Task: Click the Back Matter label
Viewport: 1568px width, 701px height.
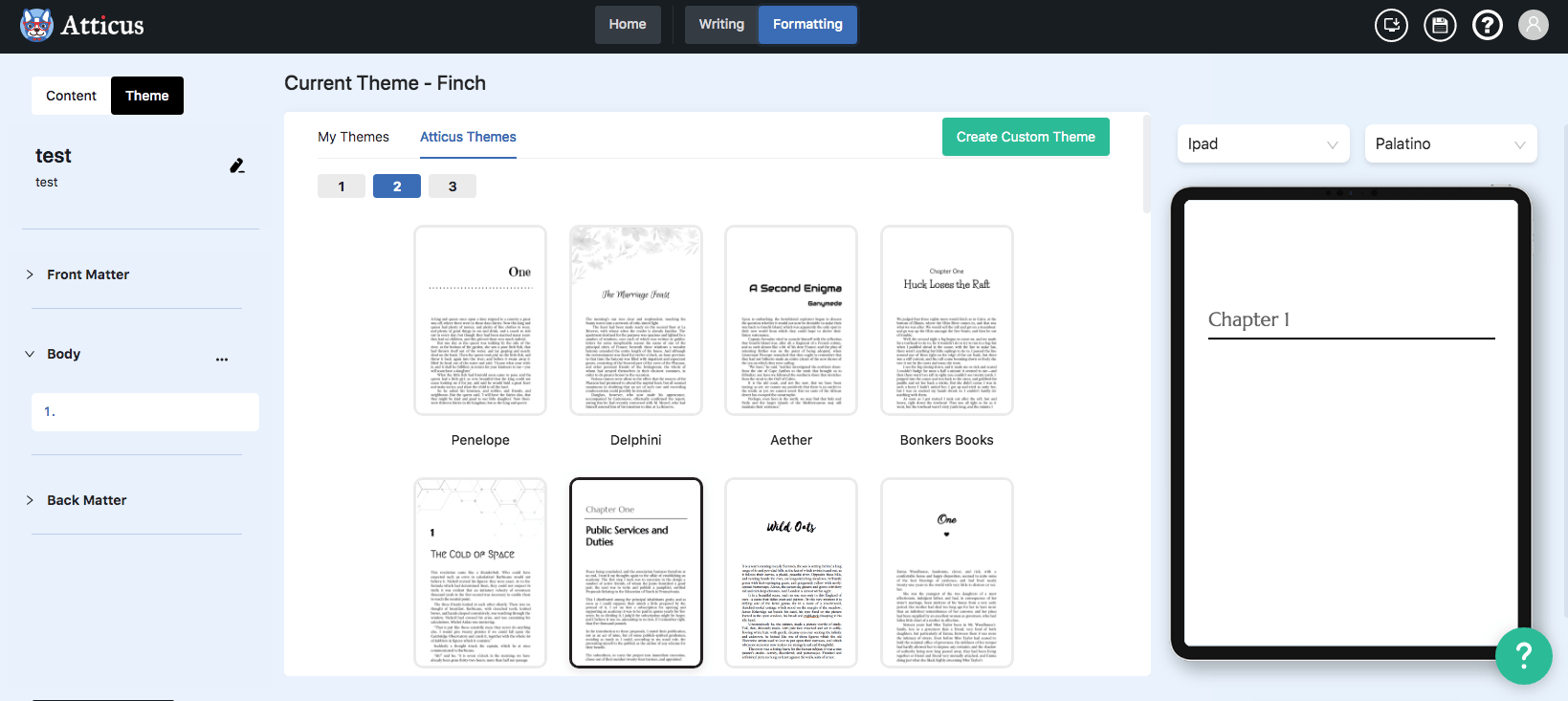Action: (87, 500)
